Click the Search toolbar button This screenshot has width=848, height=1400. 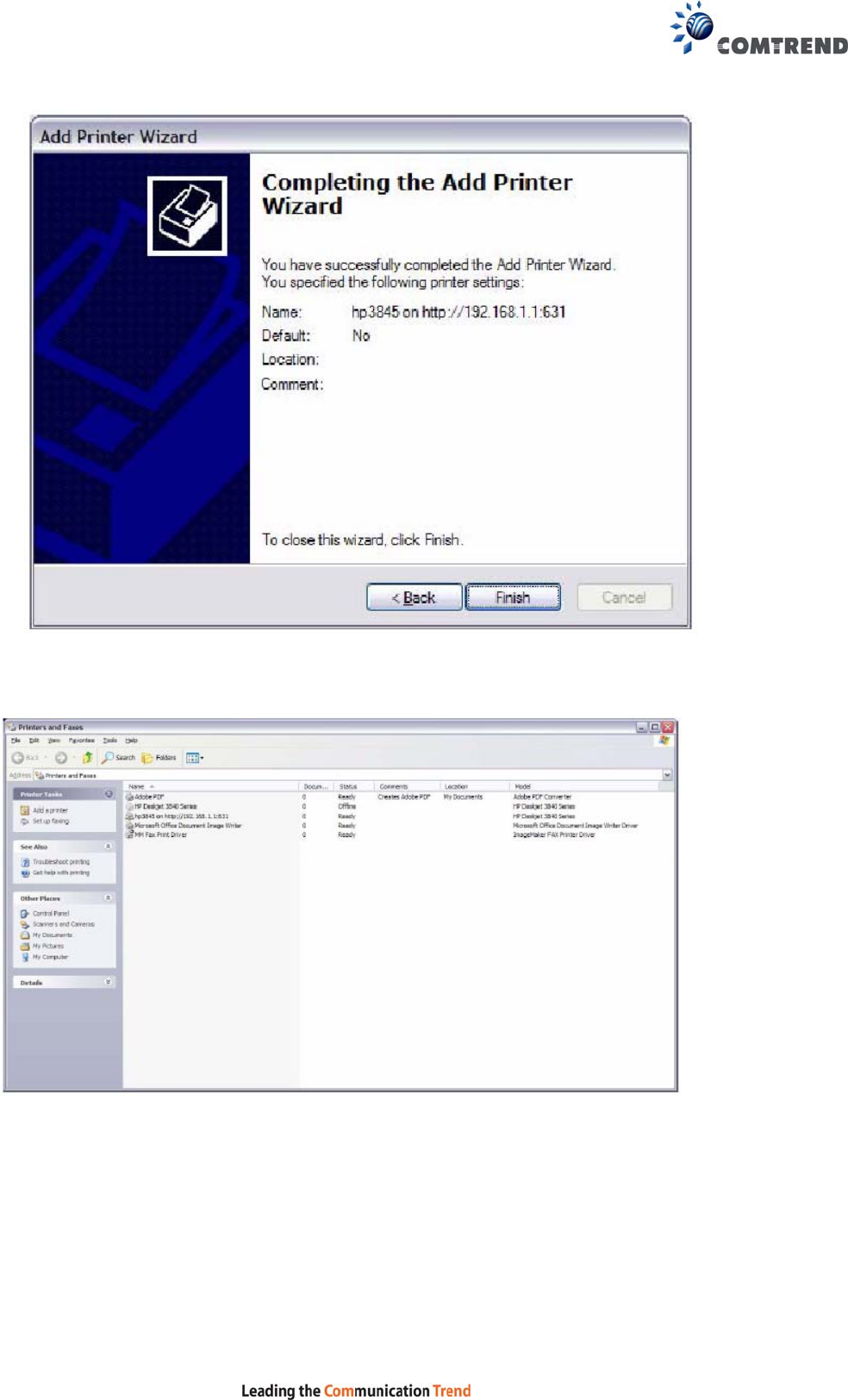119,758
